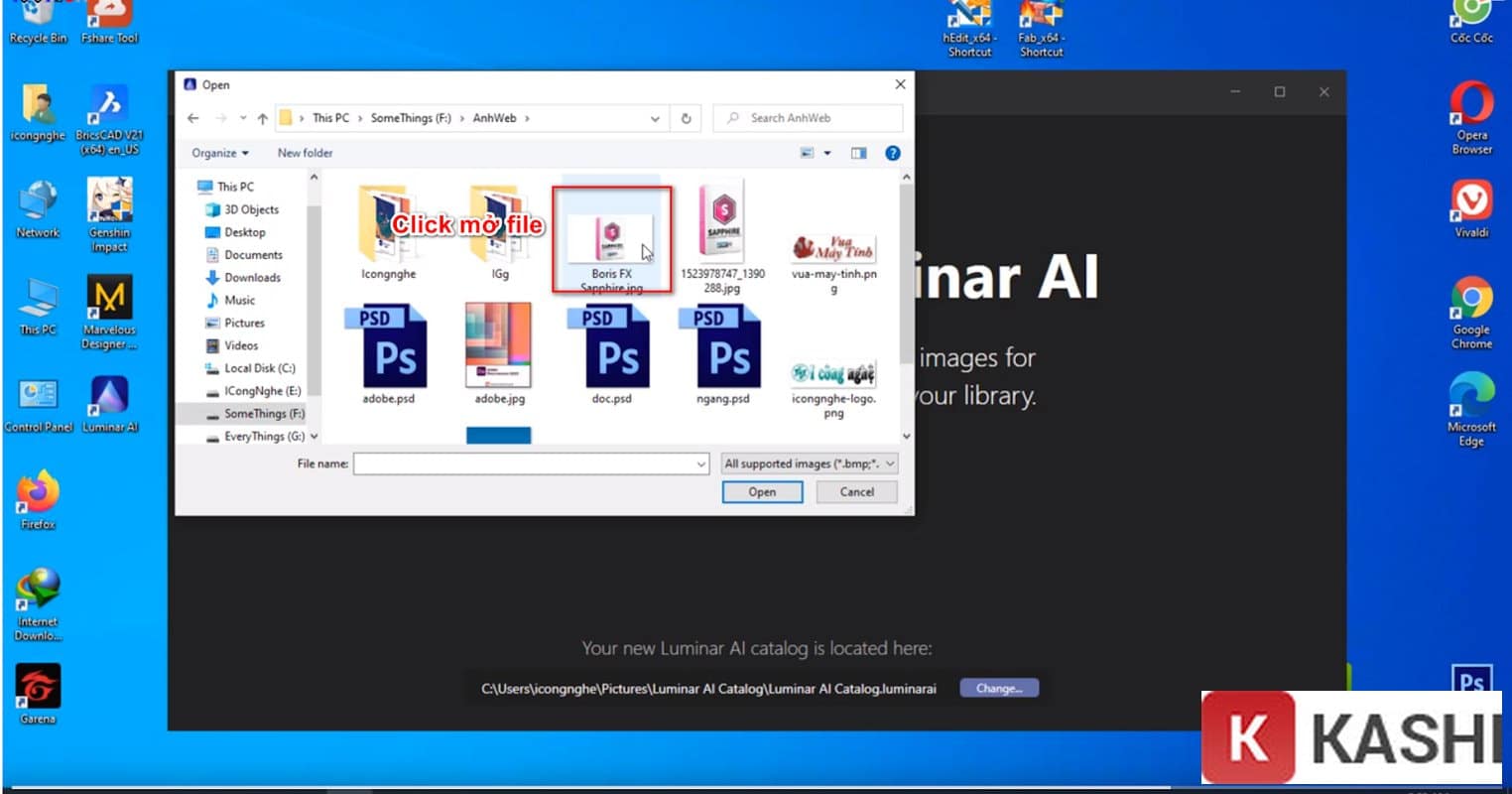Click the Back arrow in Open dialog
This screenshot has height=794, width=1512.
193,118
